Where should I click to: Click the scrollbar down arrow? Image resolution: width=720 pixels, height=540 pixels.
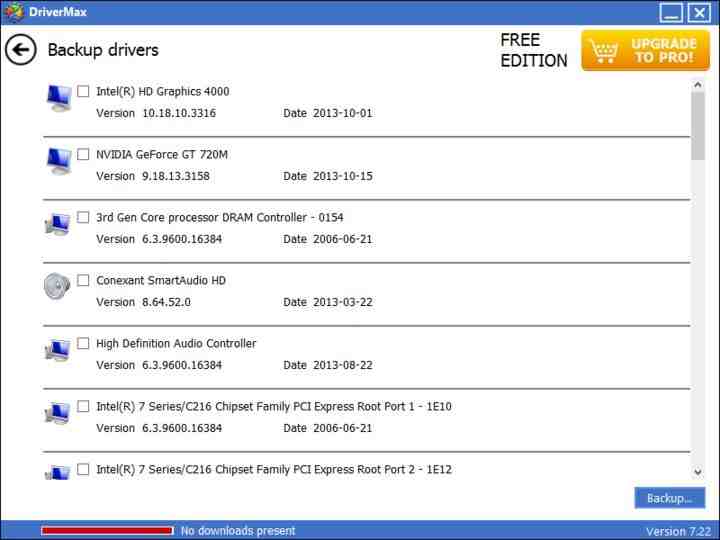tap(698, 472)
